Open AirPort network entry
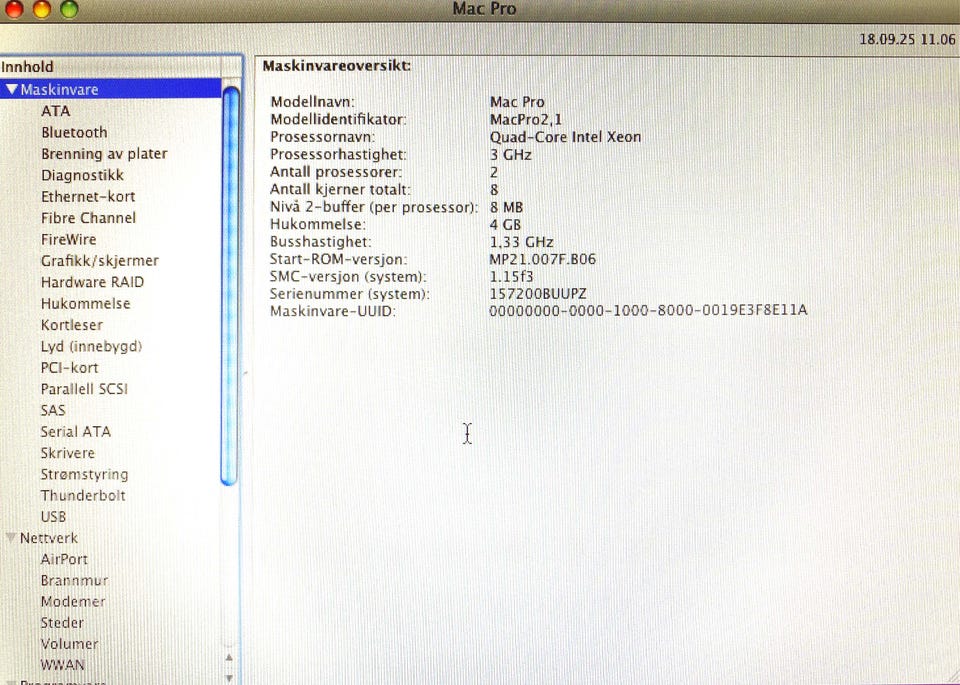 coord(64,559)
